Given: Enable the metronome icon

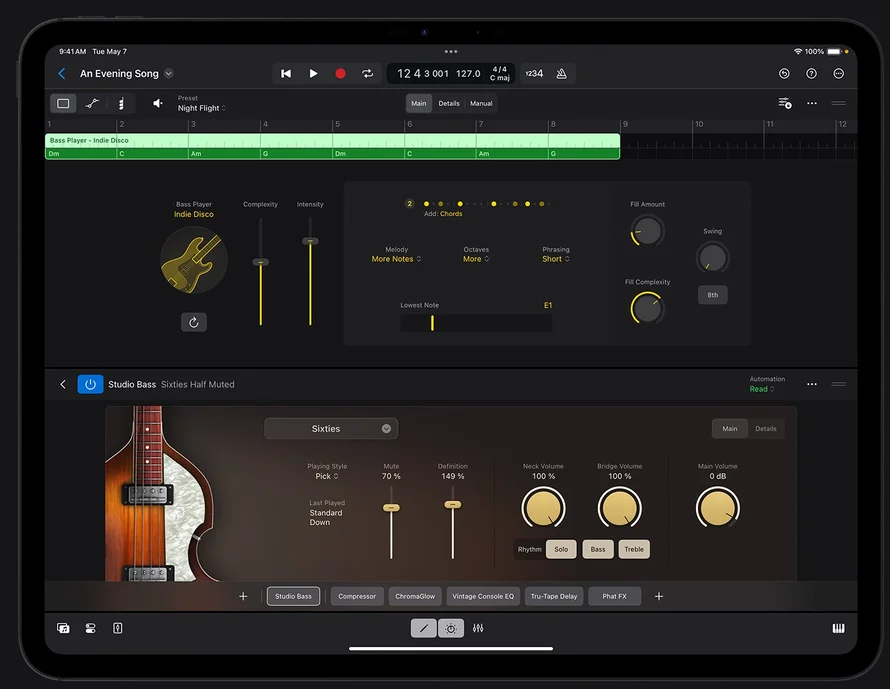Looking at the screenshot, I should (561, 74).
